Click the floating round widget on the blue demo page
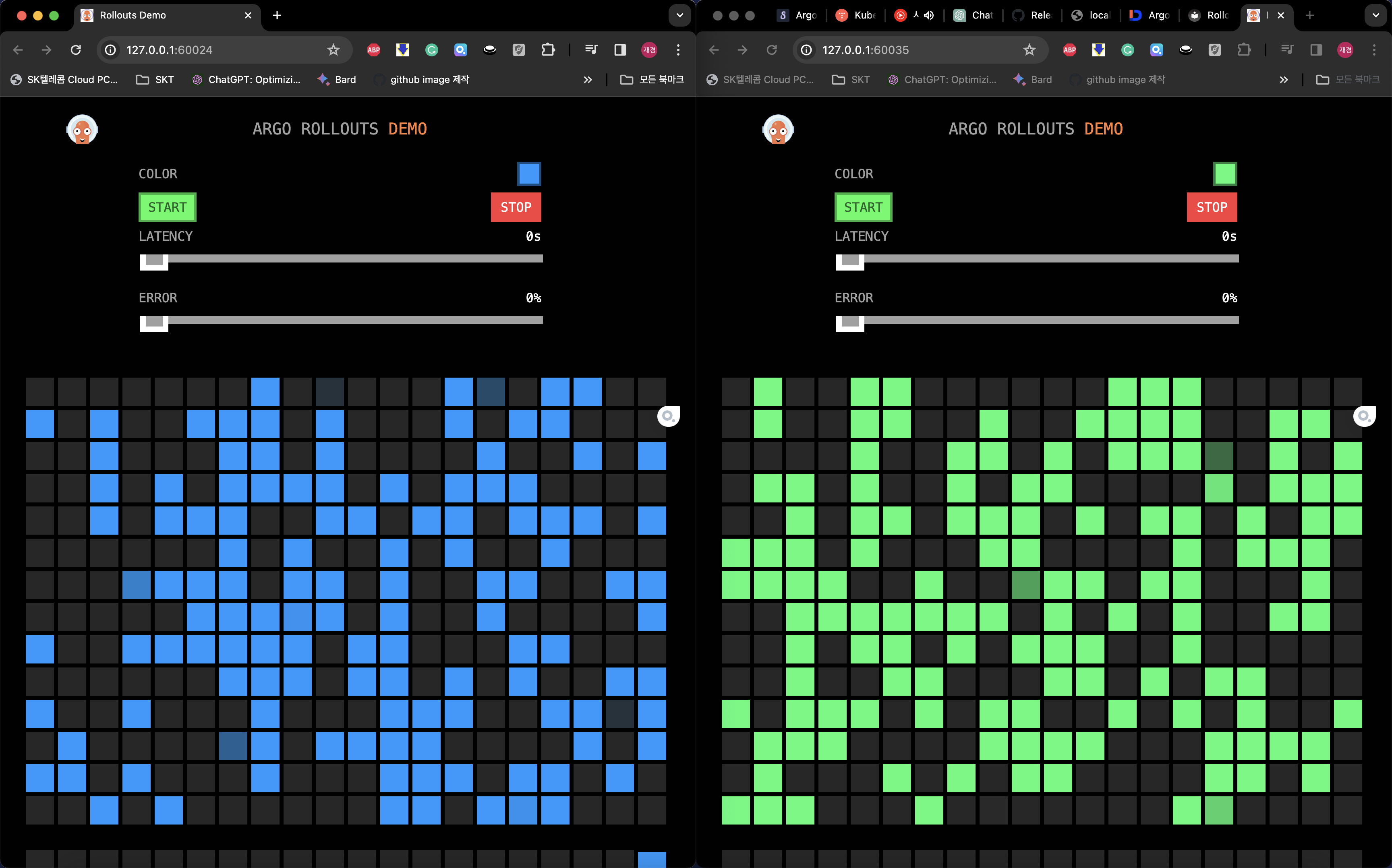Image resolution: width=1392 pixels, height=868 pixels. [x=669, y=416]
